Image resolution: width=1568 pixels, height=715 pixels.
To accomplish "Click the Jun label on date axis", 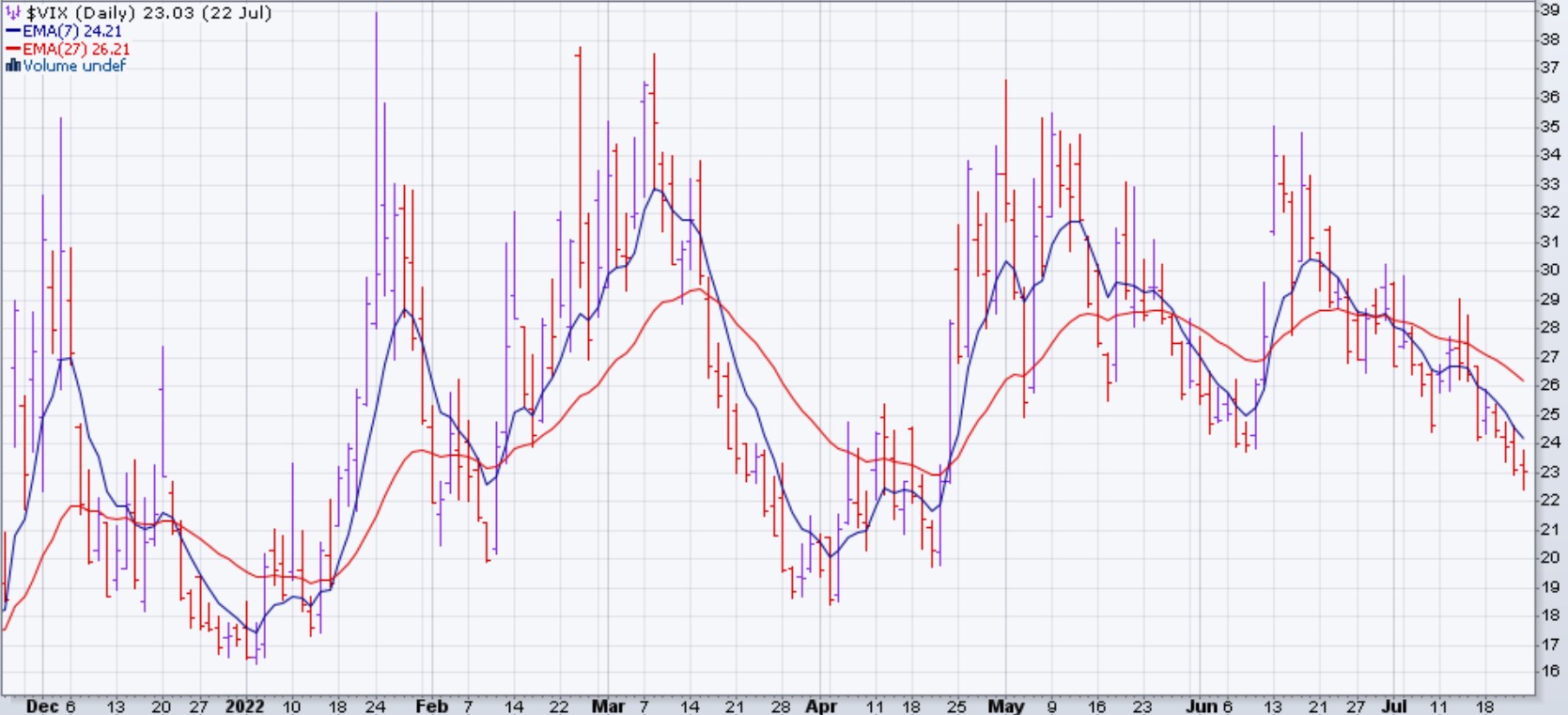I will tap(1200, 706).
